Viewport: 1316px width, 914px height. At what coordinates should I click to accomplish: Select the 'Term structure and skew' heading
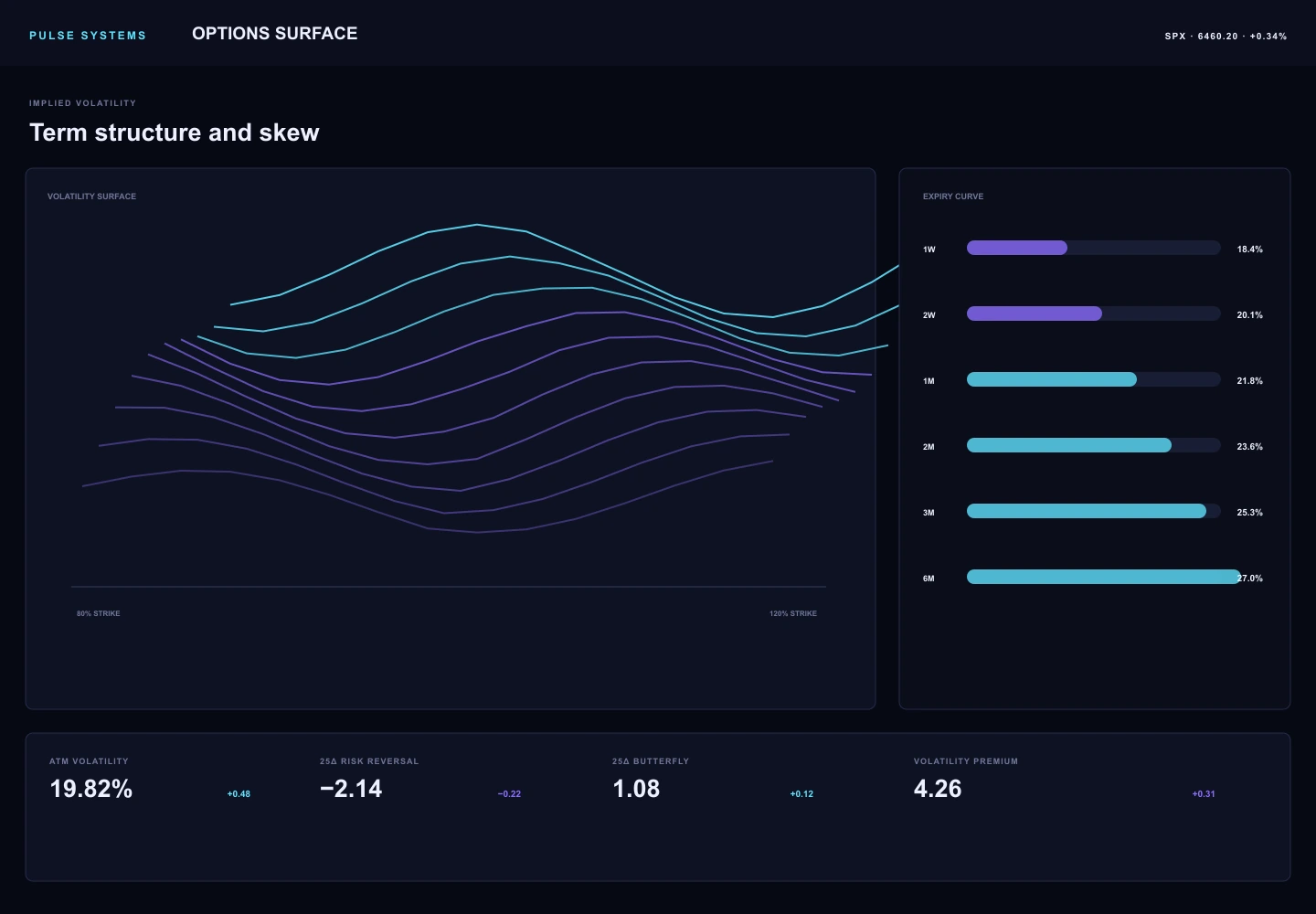(175, 133)
